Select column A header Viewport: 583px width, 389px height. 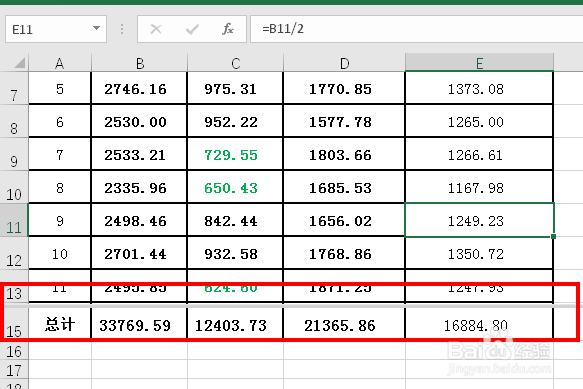point(59,62)
